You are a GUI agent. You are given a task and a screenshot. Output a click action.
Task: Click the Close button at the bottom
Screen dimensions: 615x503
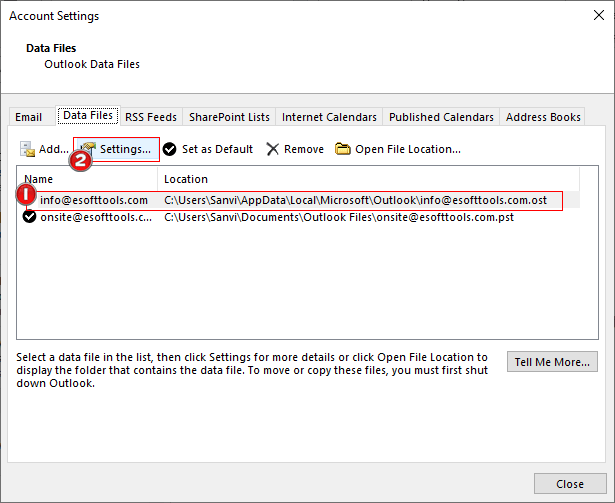(x=570, y=484)
